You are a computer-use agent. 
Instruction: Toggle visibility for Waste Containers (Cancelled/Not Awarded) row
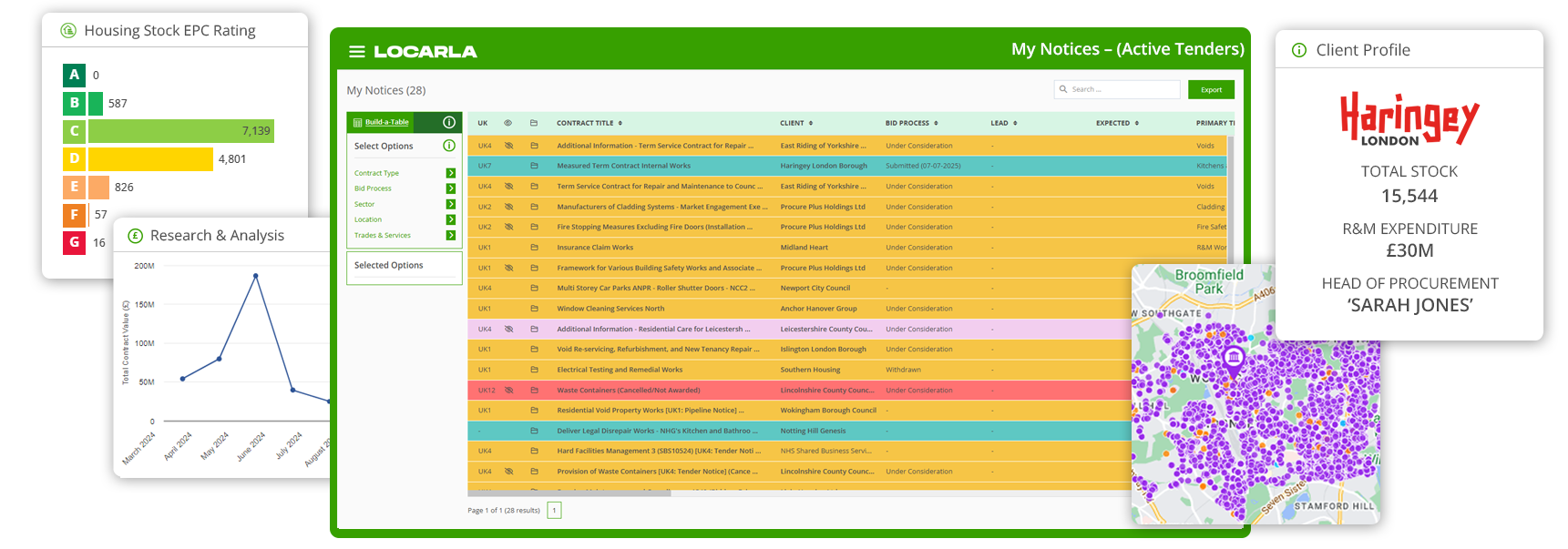tap(509, 390)
